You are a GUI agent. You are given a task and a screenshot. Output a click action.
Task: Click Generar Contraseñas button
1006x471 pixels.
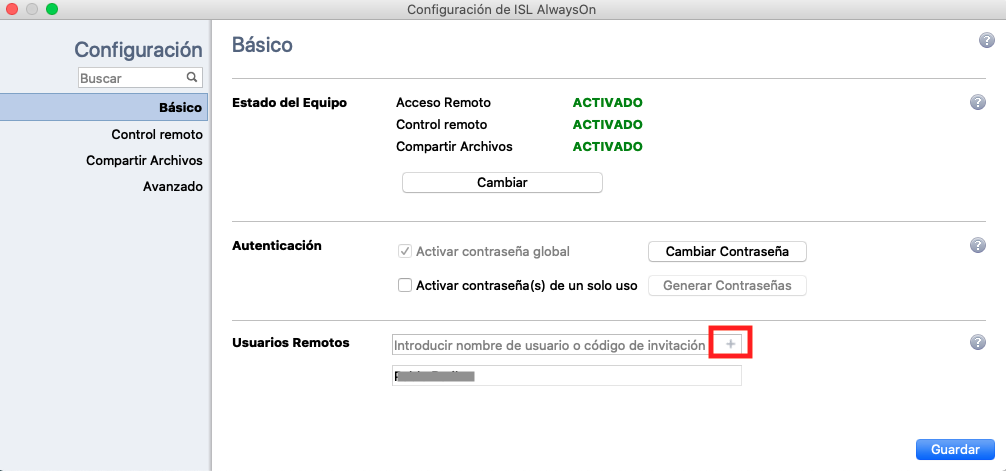pyautogui.click(x=727, y=286)
